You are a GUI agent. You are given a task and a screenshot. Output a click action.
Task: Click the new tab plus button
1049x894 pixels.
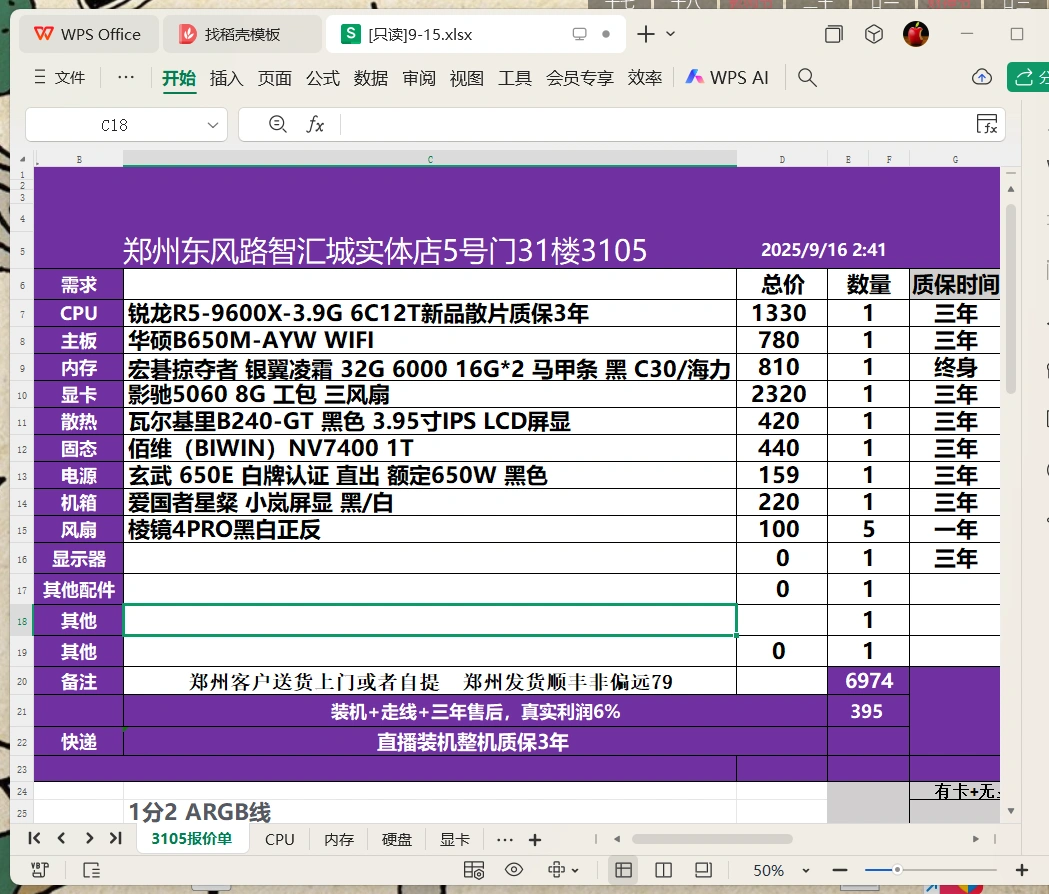pyautogui.click(x=646, y=34)
